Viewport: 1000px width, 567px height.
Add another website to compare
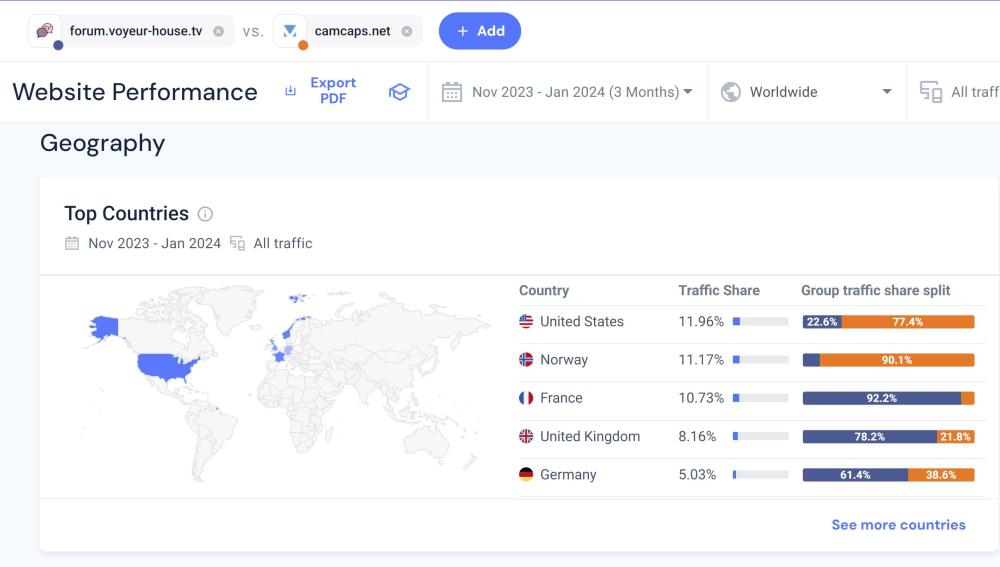[x=480, y=31]
